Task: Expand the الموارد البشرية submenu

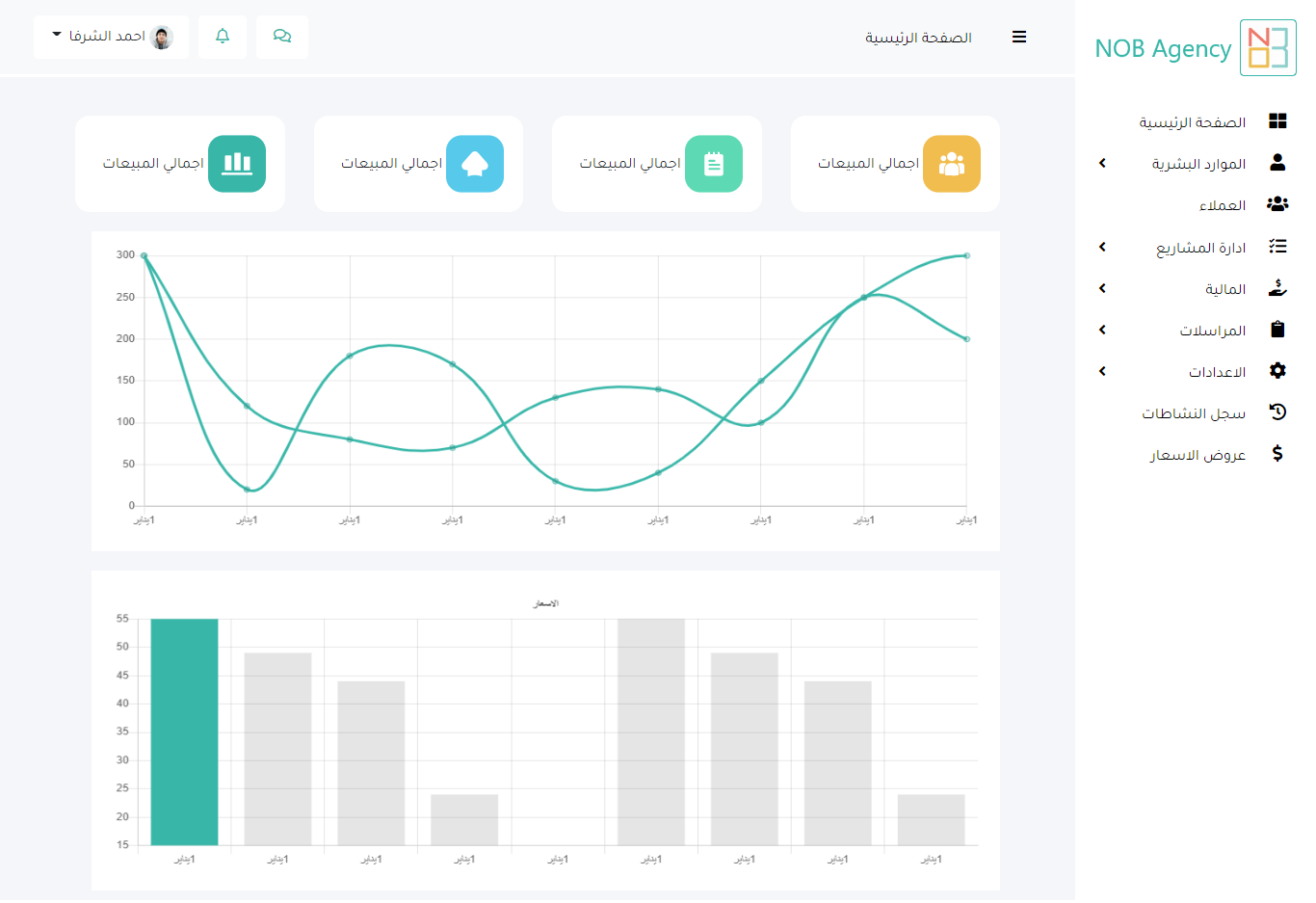Action: [x=1102, y=164]
